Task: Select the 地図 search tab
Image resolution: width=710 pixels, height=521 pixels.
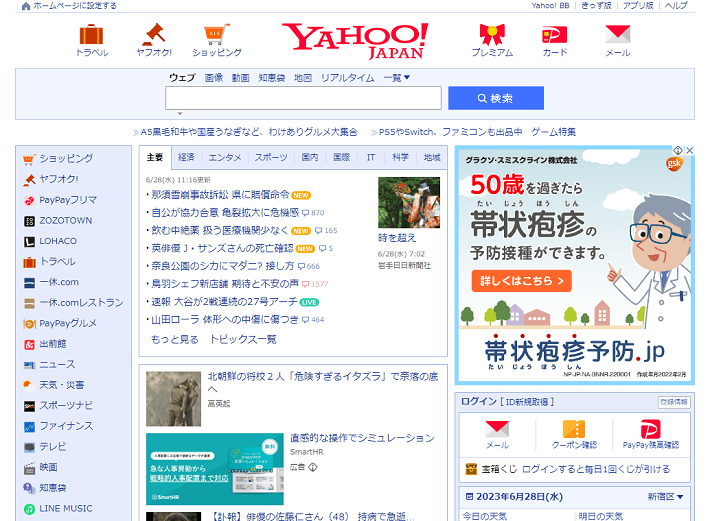Action: tap(303, 78)
